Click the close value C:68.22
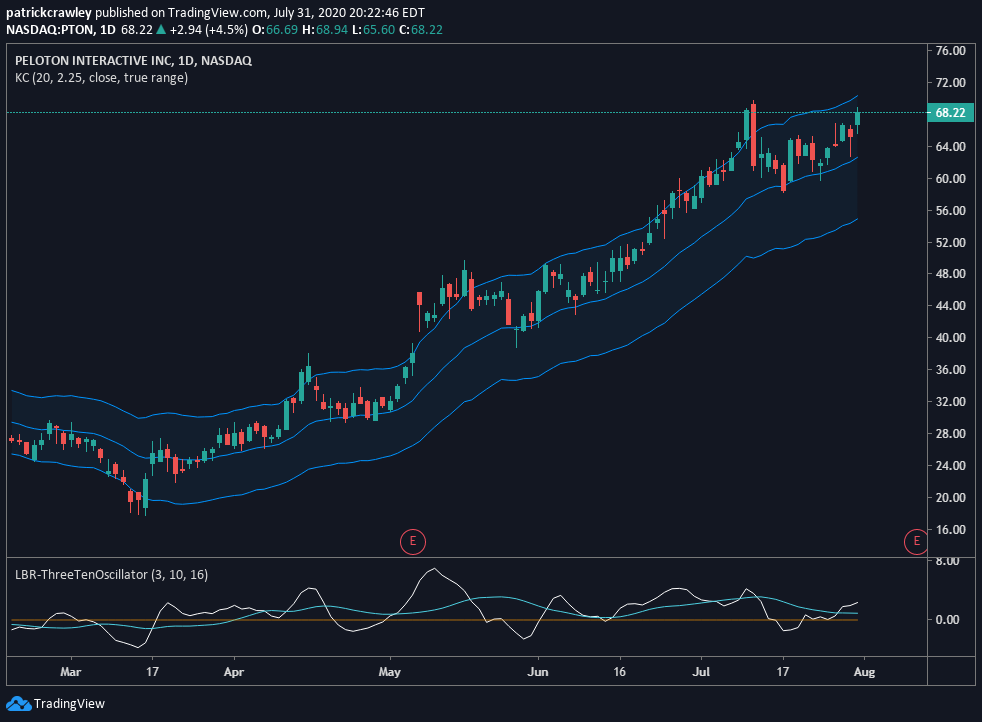 pyautogui.click(x=421, y=29)
